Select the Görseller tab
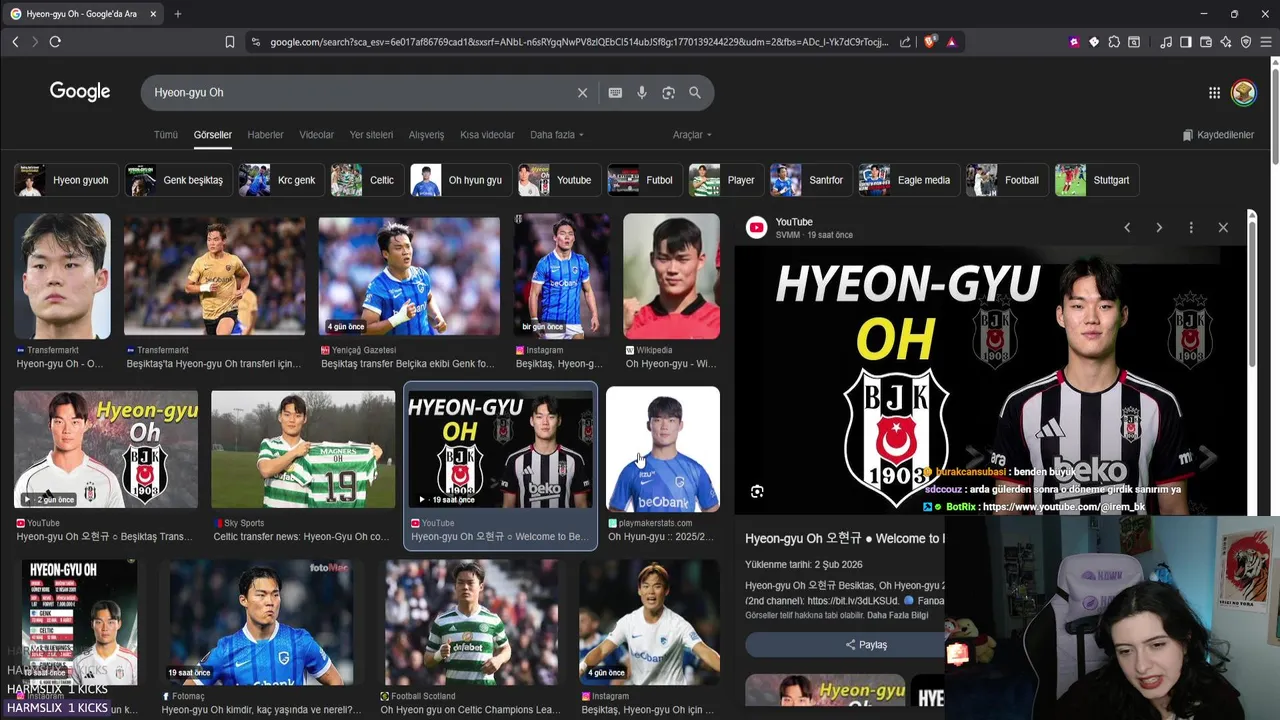The height and width of the screenshot is (720, 1280). (213, 135)
